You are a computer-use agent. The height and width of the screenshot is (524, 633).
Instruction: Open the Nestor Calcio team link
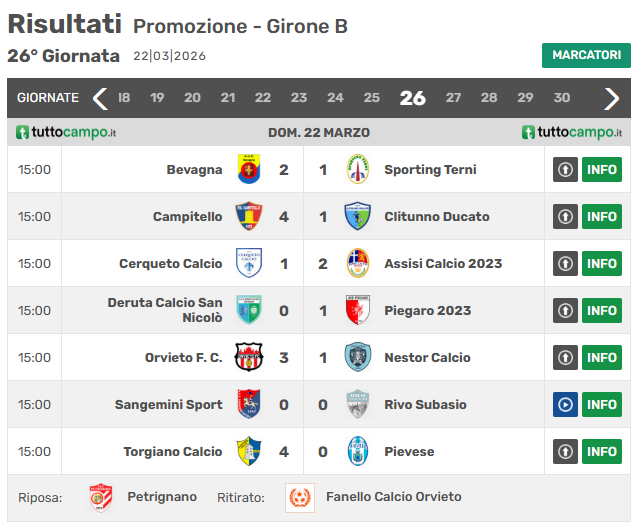427,358
